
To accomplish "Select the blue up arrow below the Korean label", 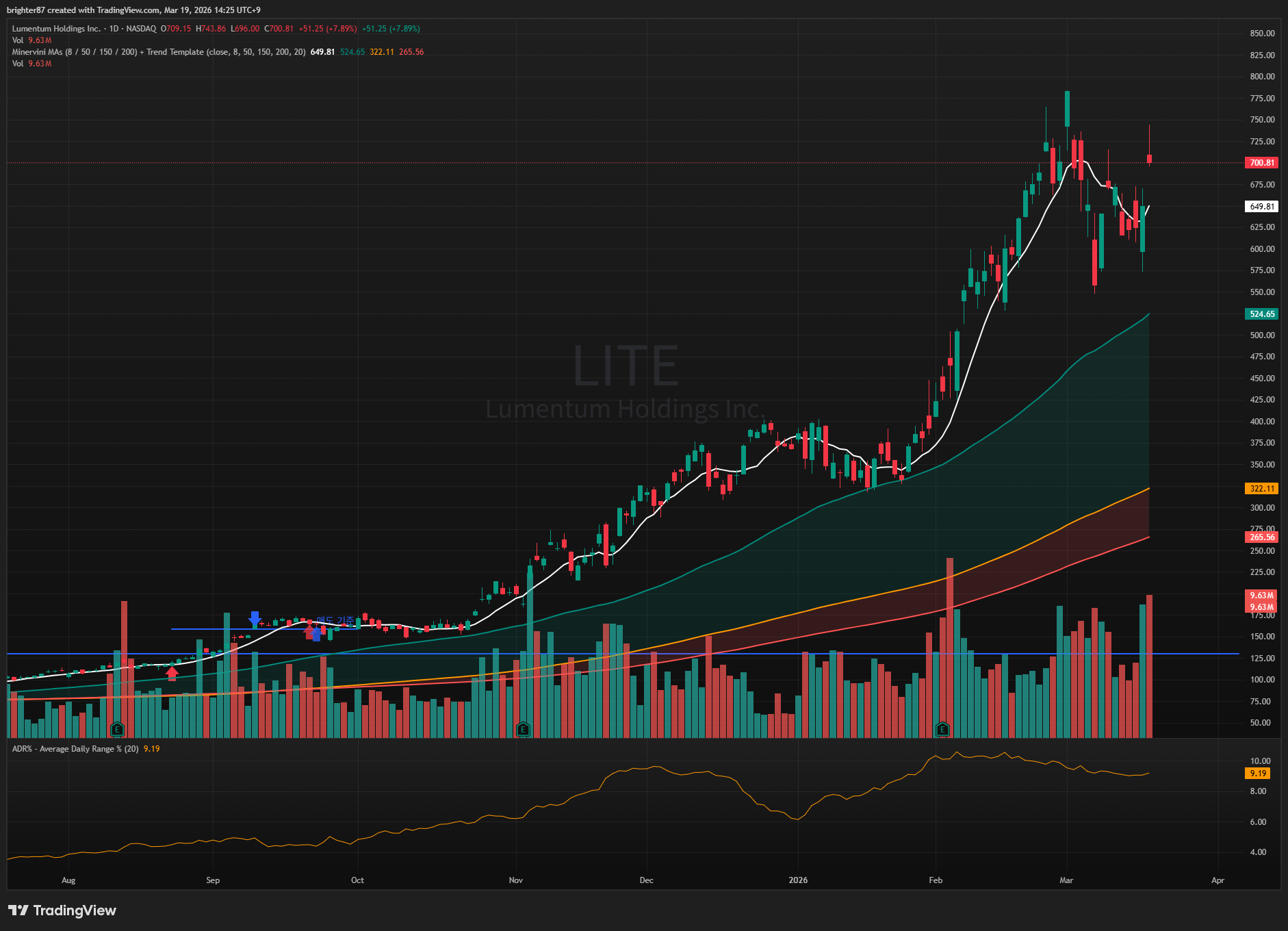I will pos(315,634).
